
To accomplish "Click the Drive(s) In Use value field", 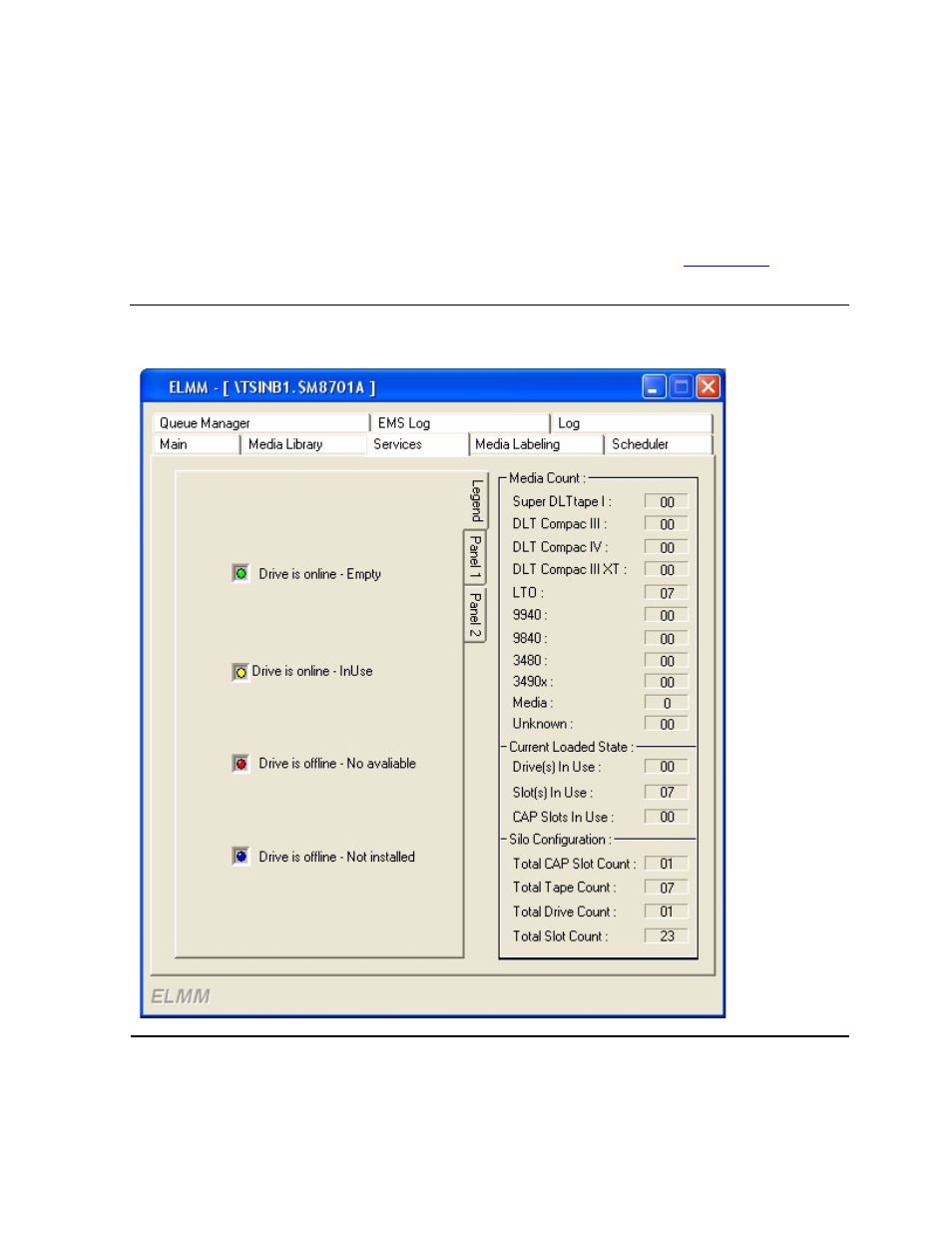I will (x=667, y=767).
